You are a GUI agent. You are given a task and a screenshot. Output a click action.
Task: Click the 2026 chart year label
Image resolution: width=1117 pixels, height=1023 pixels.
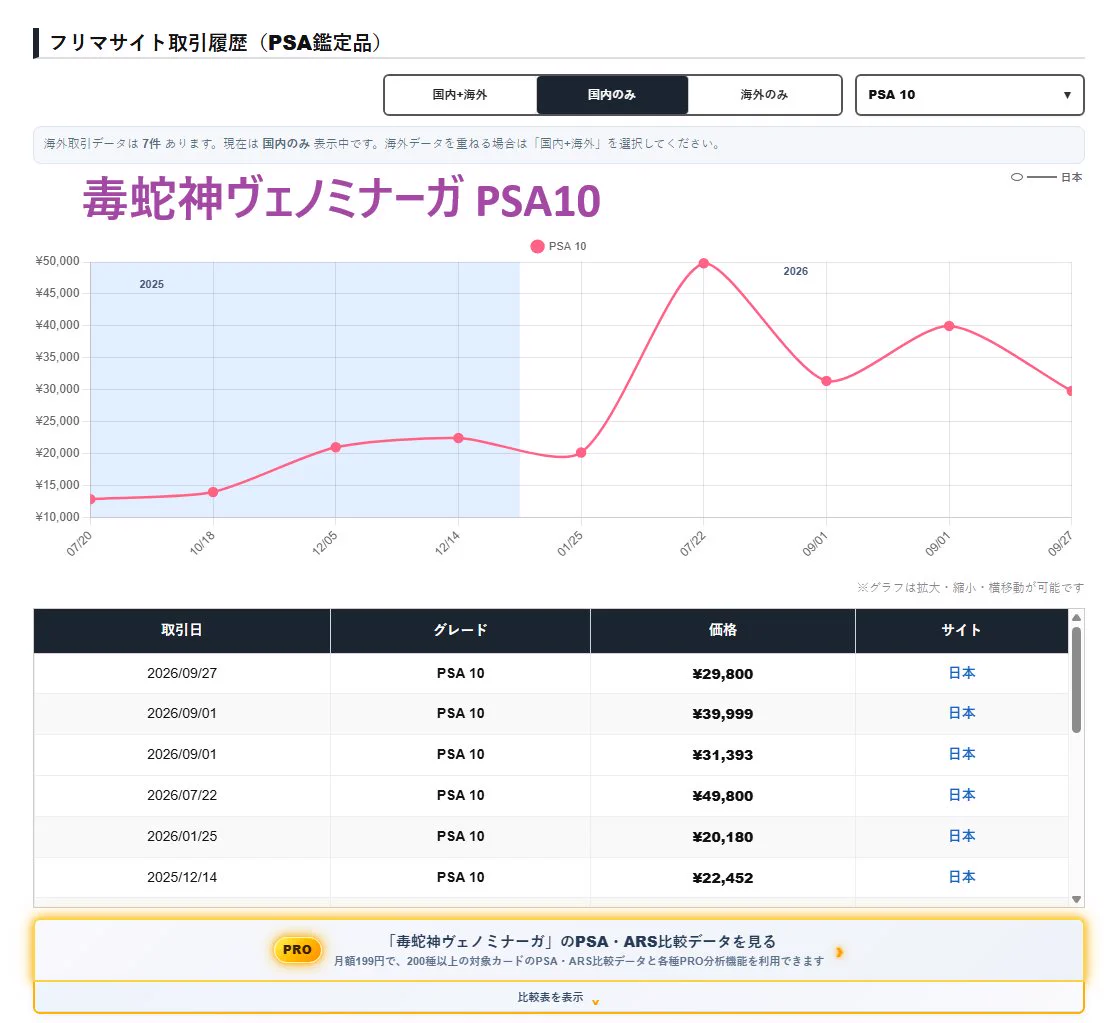(x=796, y=271)
